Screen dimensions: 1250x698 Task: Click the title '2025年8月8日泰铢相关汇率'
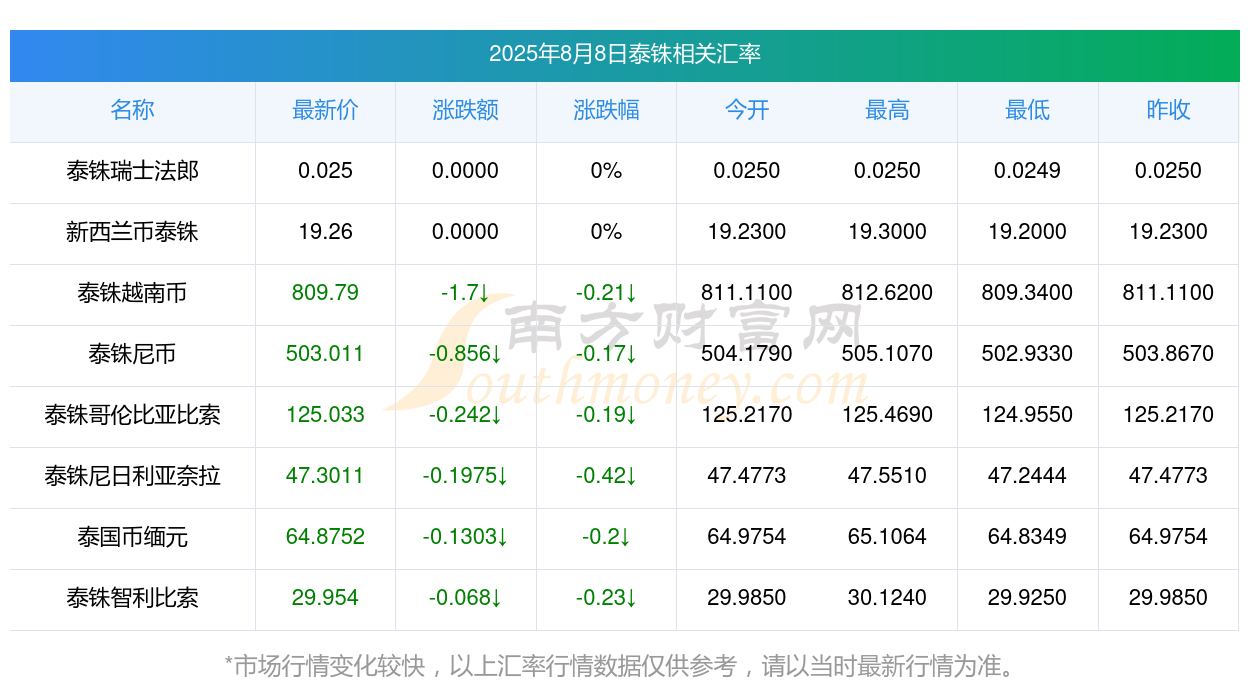click(x=625, y=54)
